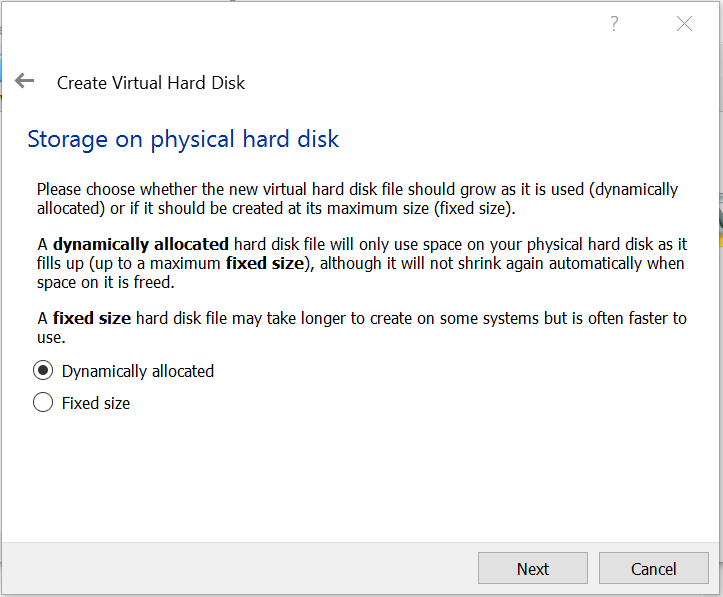
Task: Click the question mark help icon
Action: pos(614,24)
